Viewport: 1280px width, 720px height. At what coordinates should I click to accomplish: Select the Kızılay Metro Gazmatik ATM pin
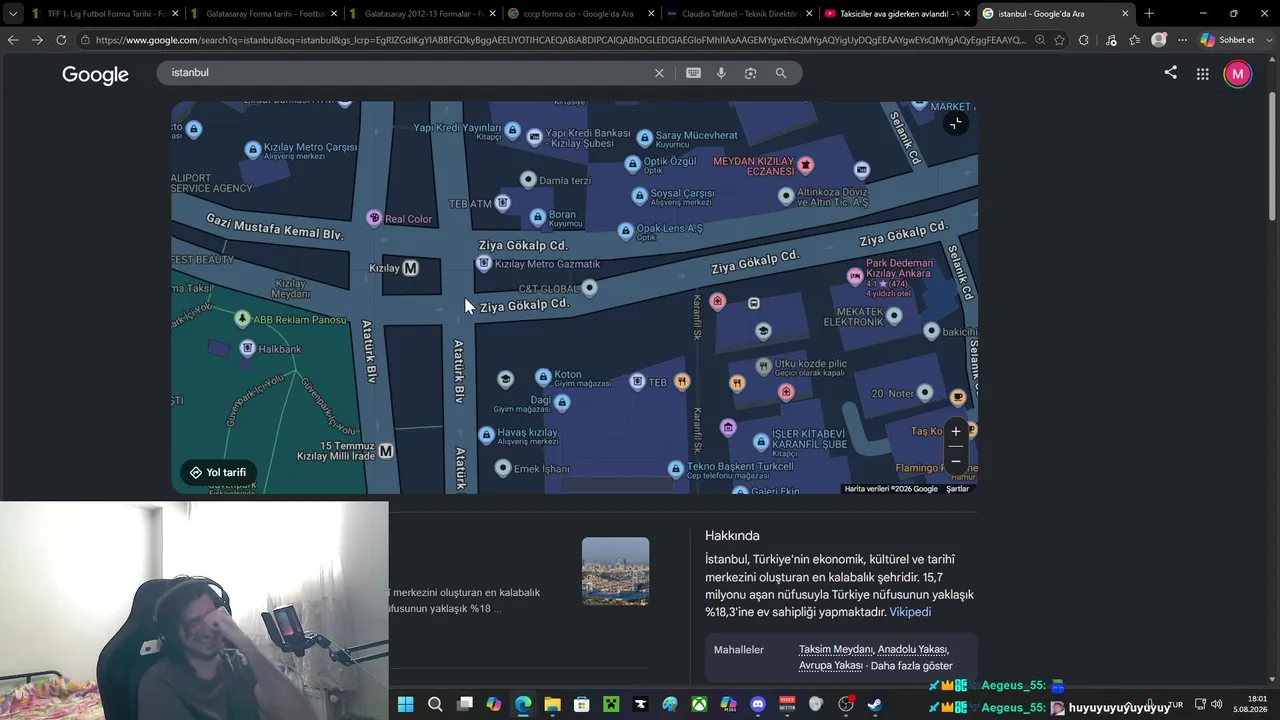484,263
